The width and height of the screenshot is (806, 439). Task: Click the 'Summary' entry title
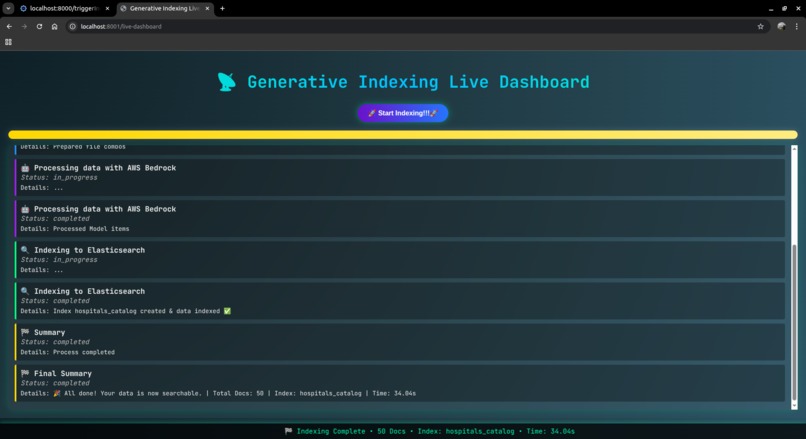click(49, 332)
